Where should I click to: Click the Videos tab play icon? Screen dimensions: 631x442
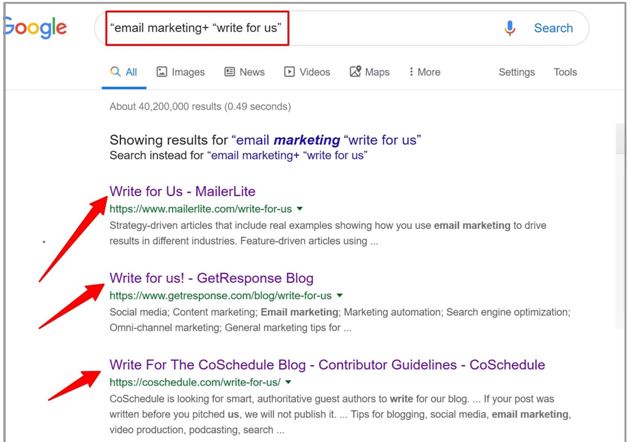[290, 72]
